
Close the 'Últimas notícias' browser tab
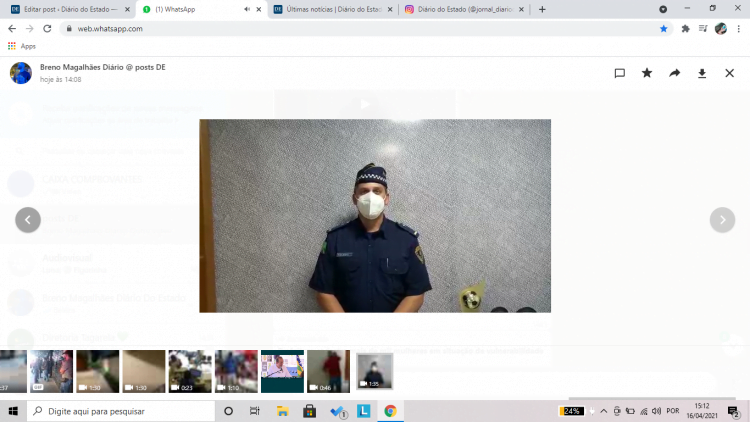point(390,9)
